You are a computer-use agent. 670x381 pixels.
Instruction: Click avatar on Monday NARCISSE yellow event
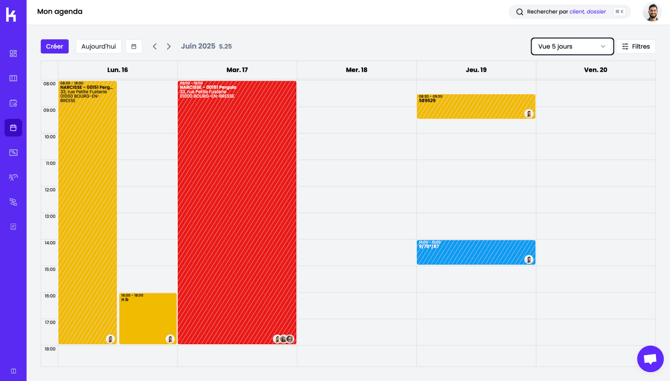pos(110,339)
